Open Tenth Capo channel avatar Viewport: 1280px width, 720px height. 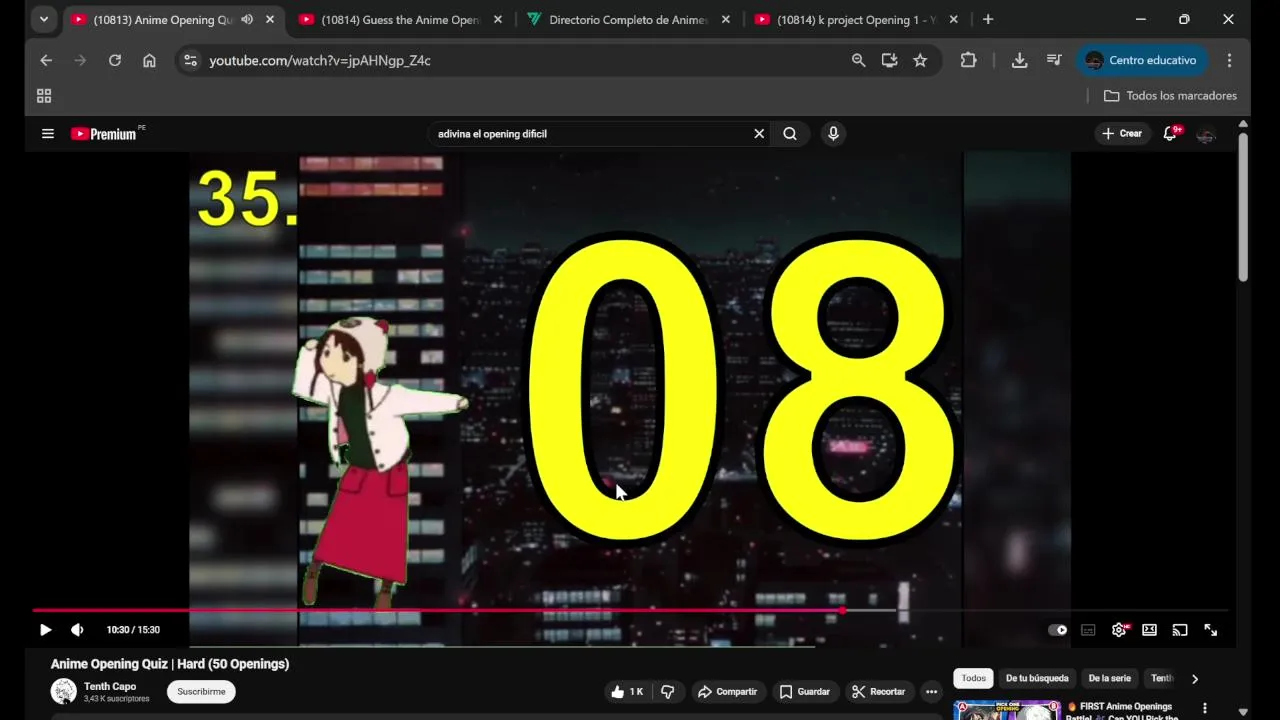click(x=64, y=691)
